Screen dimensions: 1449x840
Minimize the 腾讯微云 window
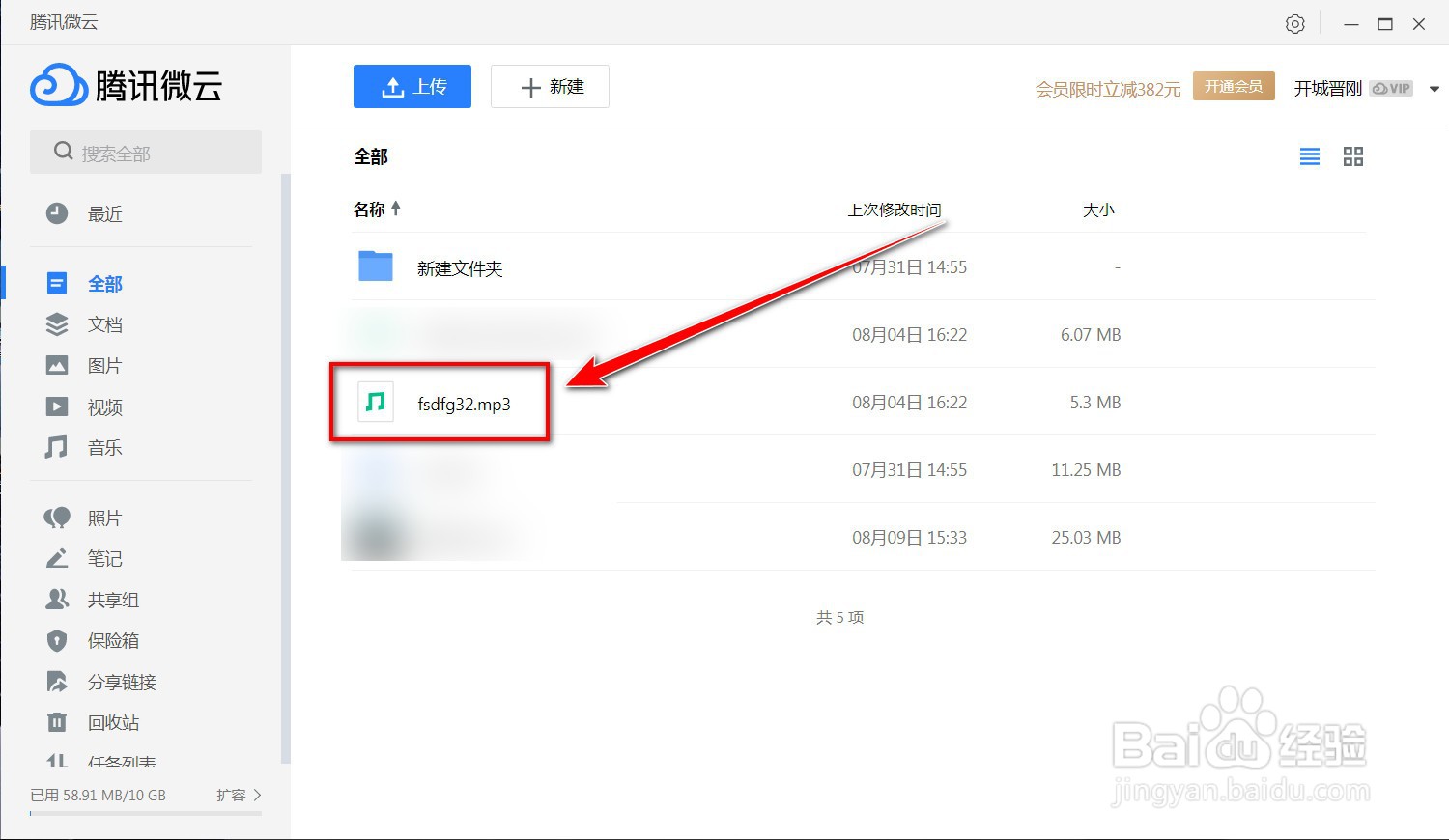coord(1350,24)
